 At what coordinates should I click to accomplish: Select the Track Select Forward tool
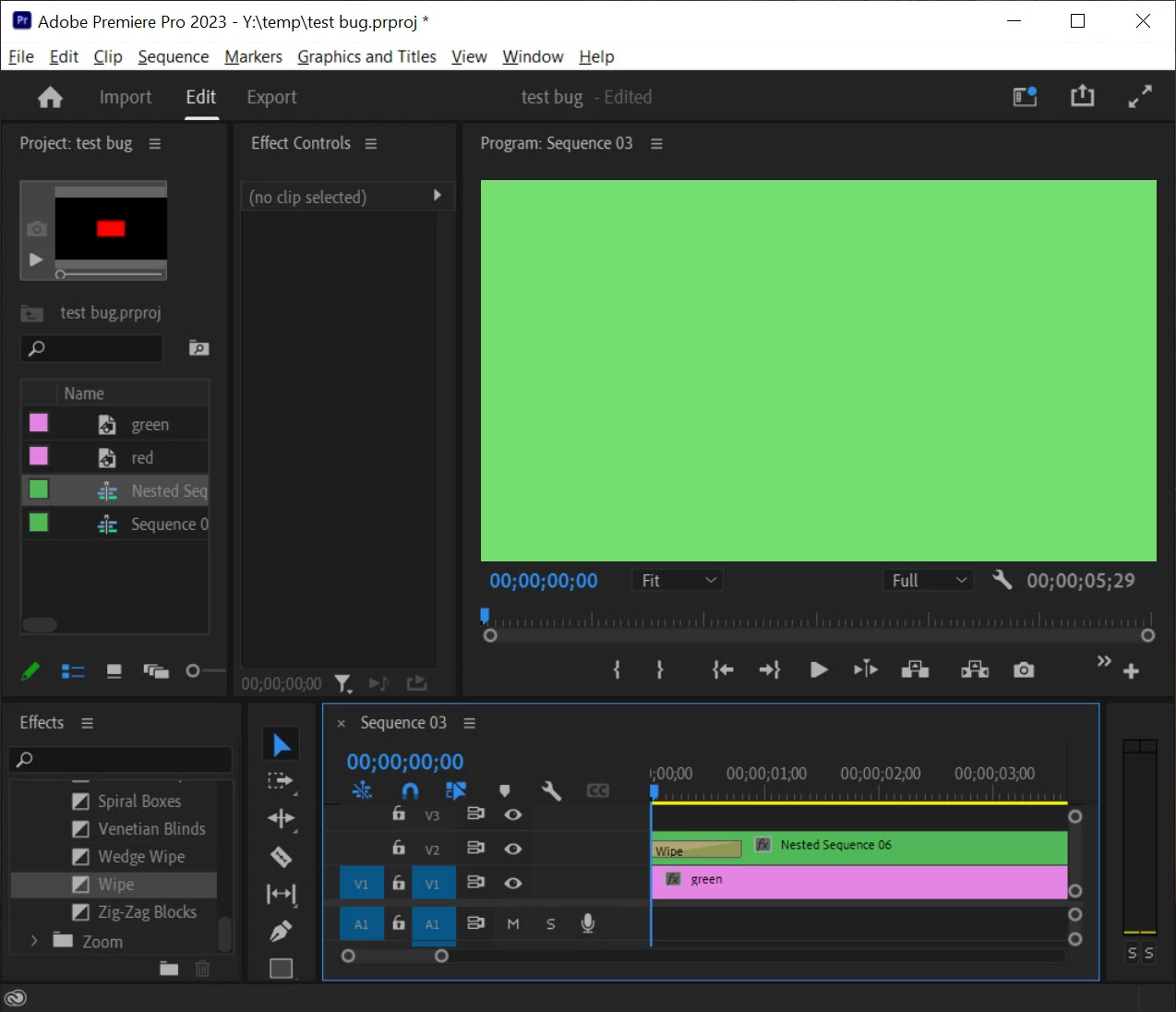281,782
